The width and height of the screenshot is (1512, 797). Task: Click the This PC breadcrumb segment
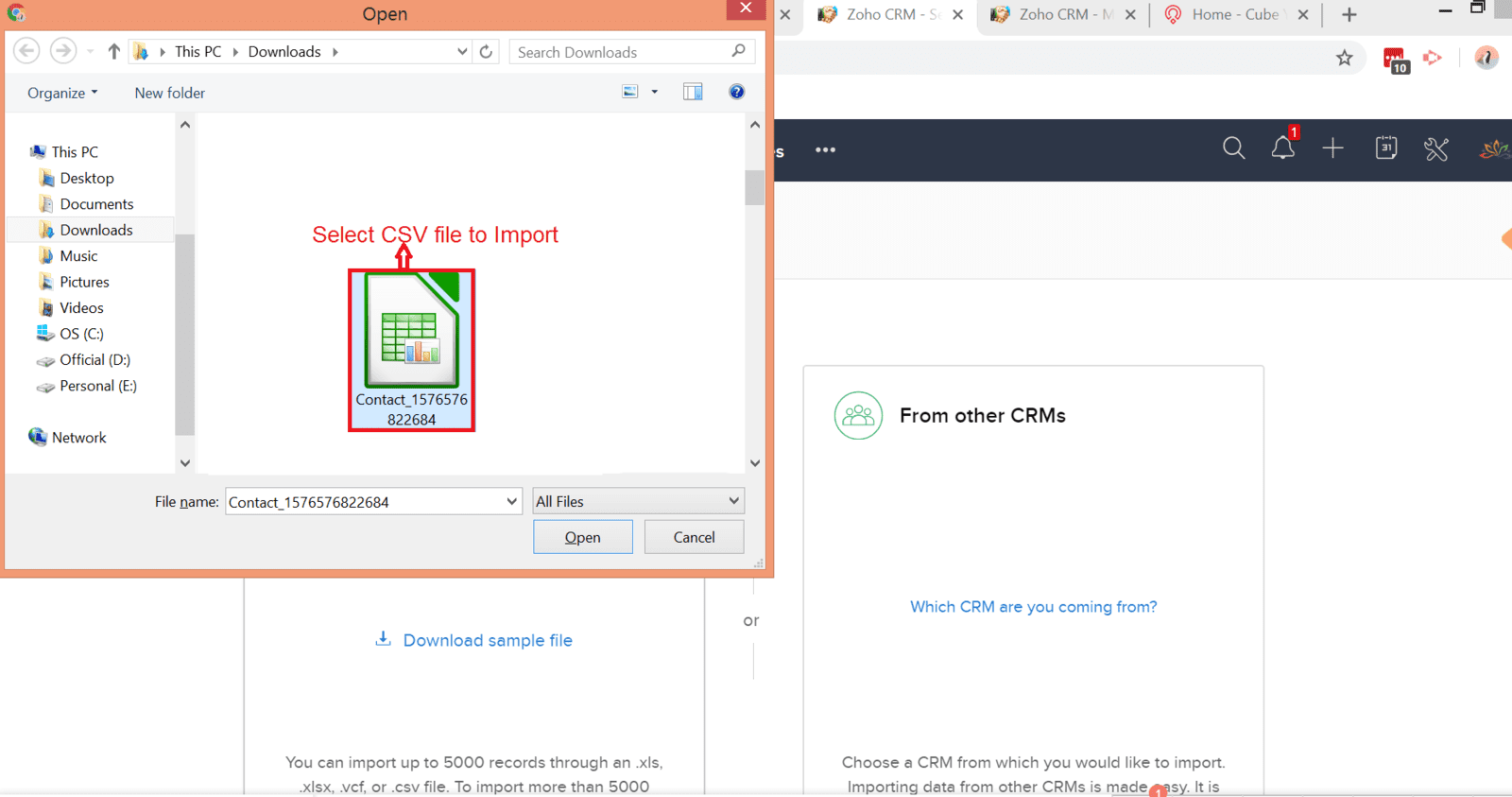click(198, 52)
